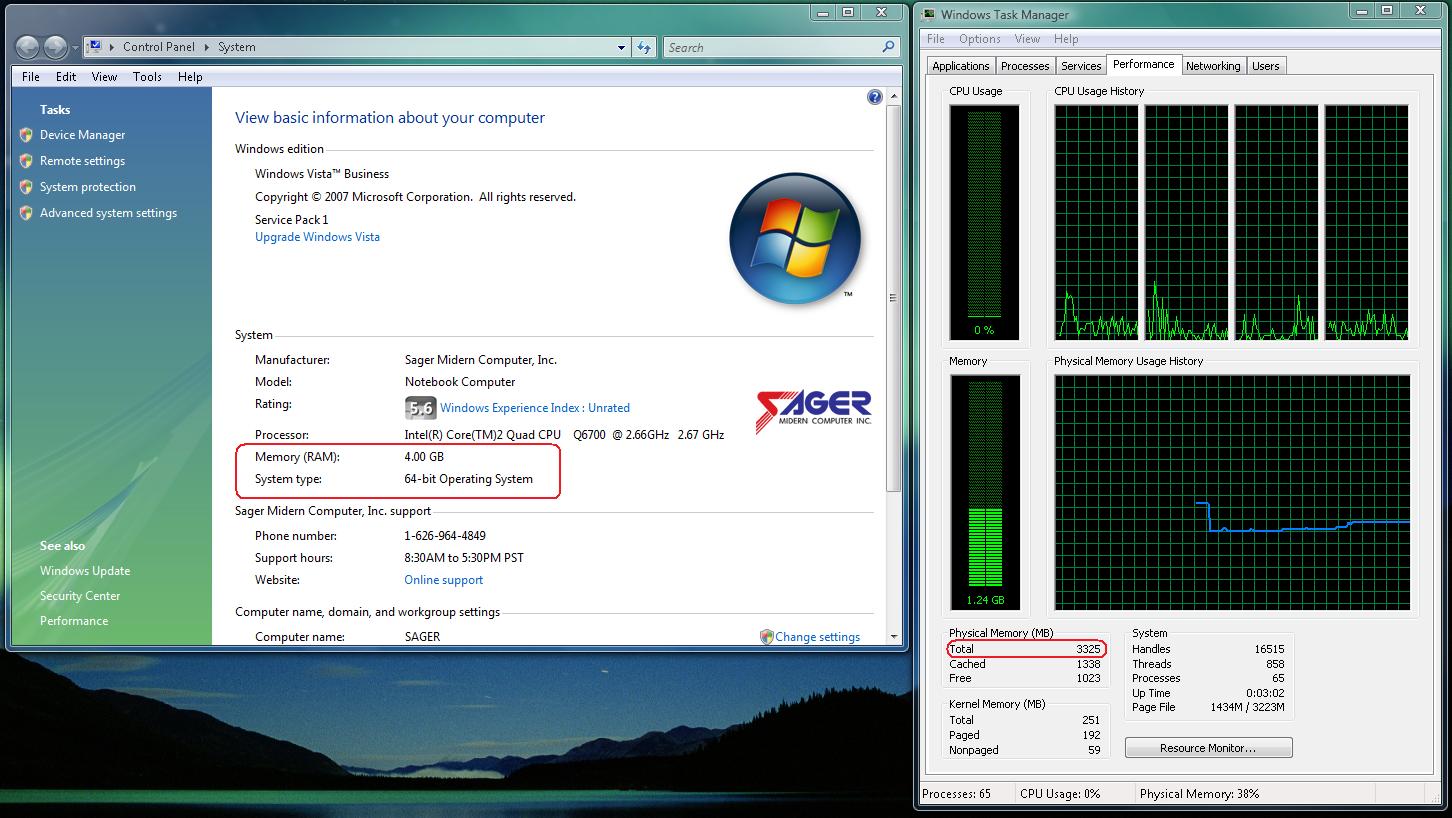Expand the address bar history dropdown arrow
Image resolution: width=1452 pixels, height=818 pixels.
[x=621, y=47]
